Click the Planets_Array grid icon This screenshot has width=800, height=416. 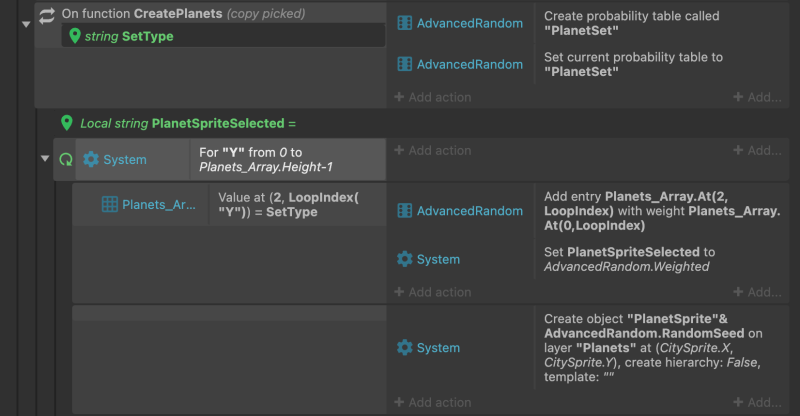point(110,205)
